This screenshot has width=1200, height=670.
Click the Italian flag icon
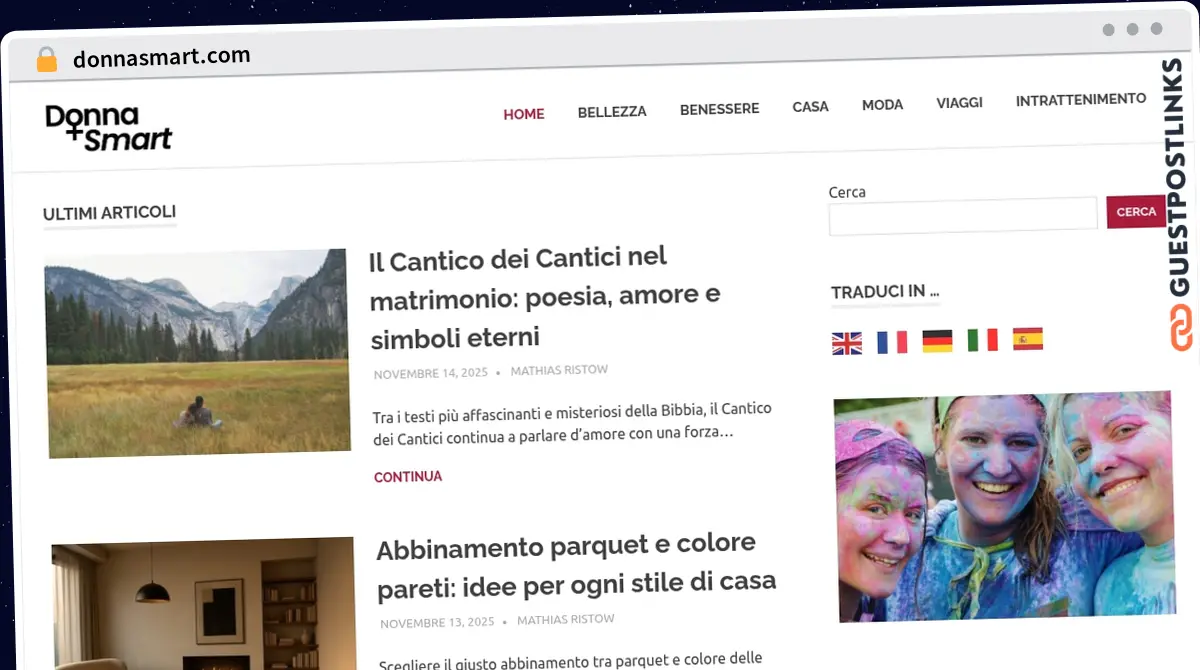point(984,339)
